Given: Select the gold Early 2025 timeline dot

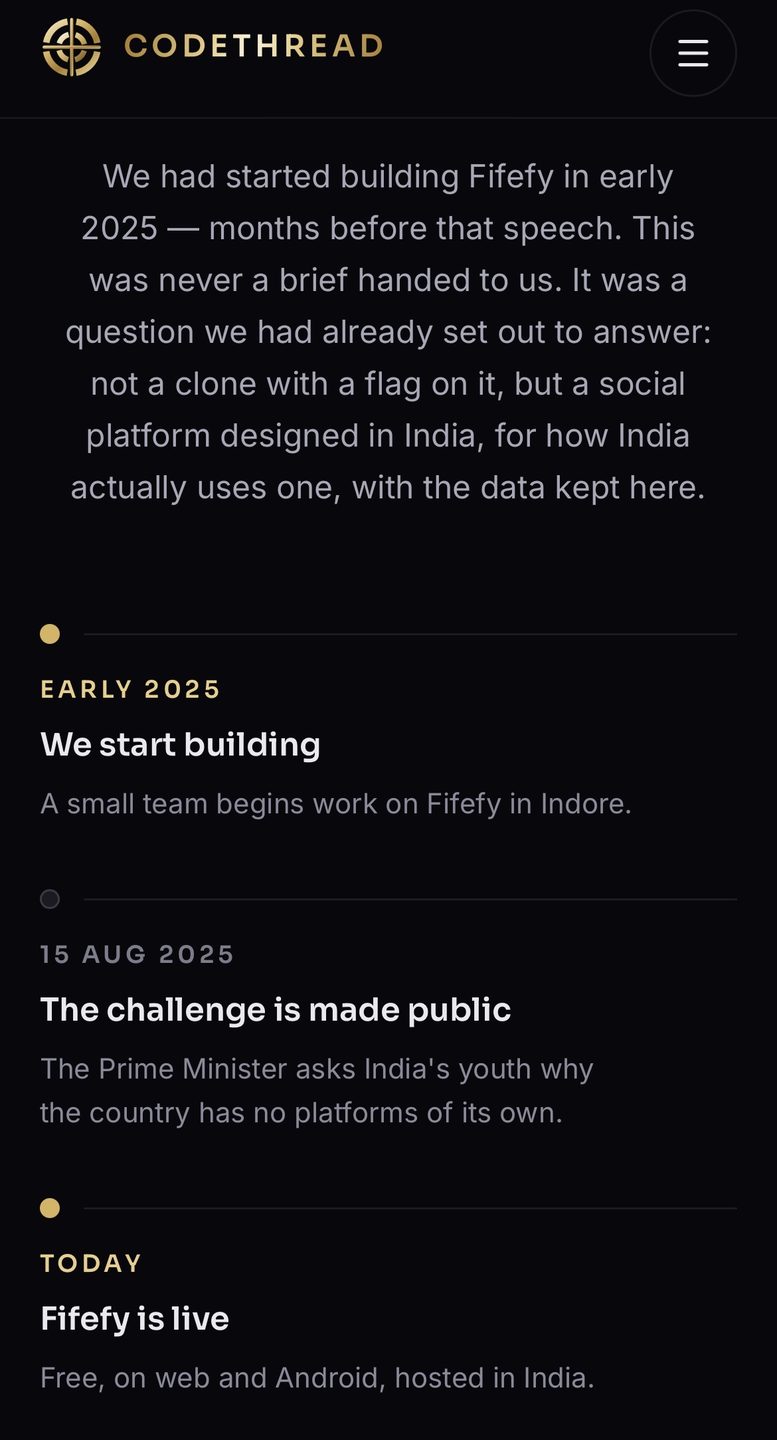Looking at the screenshot, I should [50, 634].
